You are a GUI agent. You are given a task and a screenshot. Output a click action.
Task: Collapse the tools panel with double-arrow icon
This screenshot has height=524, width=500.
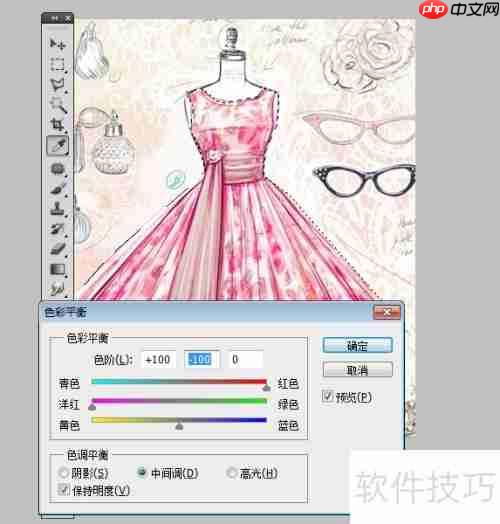pyautogui.click(x=54, y=18)
